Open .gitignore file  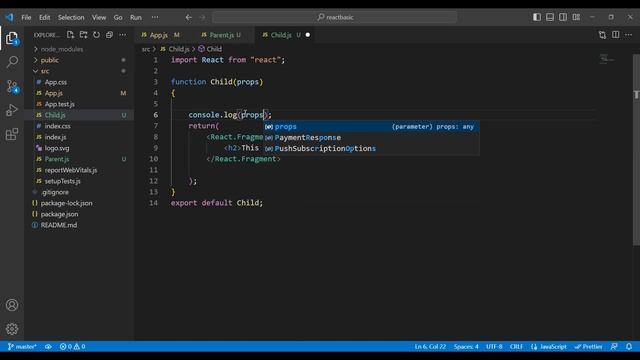tap(55, 192)
